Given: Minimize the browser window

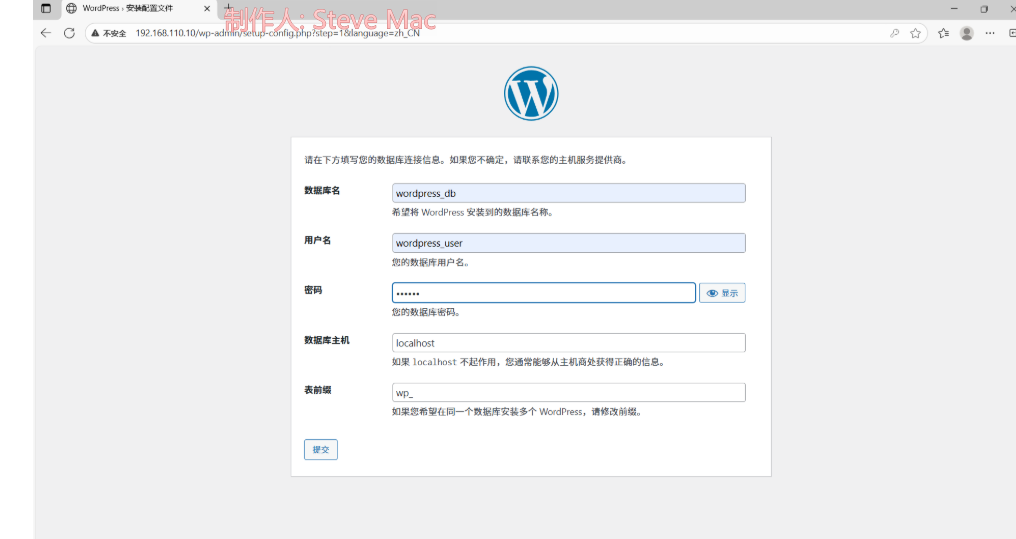Looking at the screenshot, I should [954, 8].
